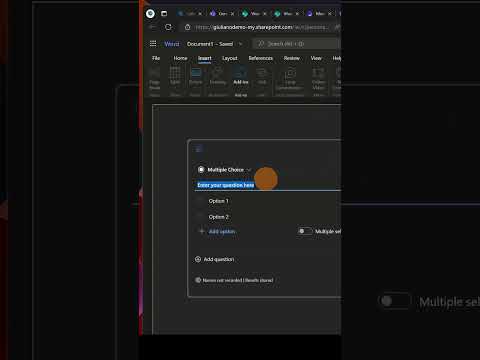Click the info icon beside Names not recorded
This screenshot has height=360, width=480.
click(x=198, y=280)
